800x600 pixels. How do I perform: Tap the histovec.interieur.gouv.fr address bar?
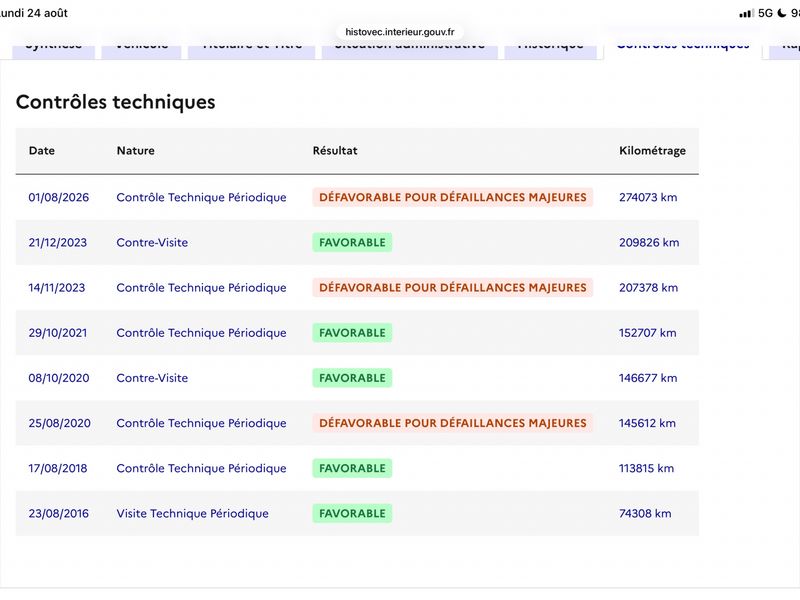click(399, 32)
